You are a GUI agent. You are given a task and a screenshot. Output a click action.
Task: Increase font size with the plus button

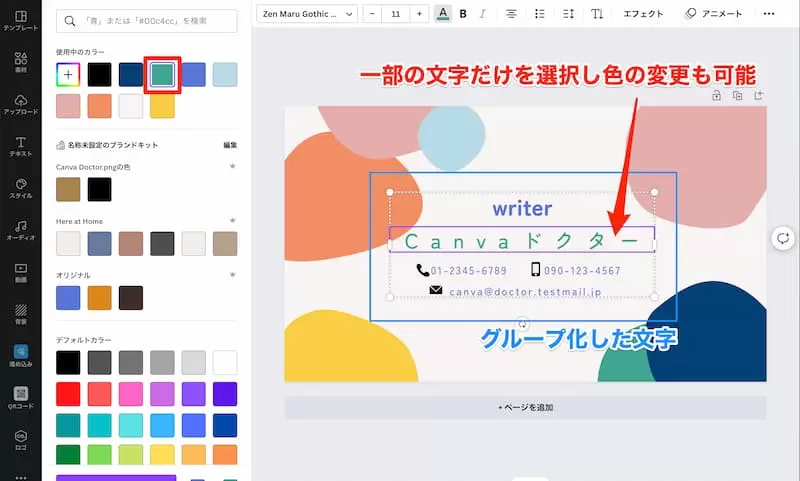419,14
